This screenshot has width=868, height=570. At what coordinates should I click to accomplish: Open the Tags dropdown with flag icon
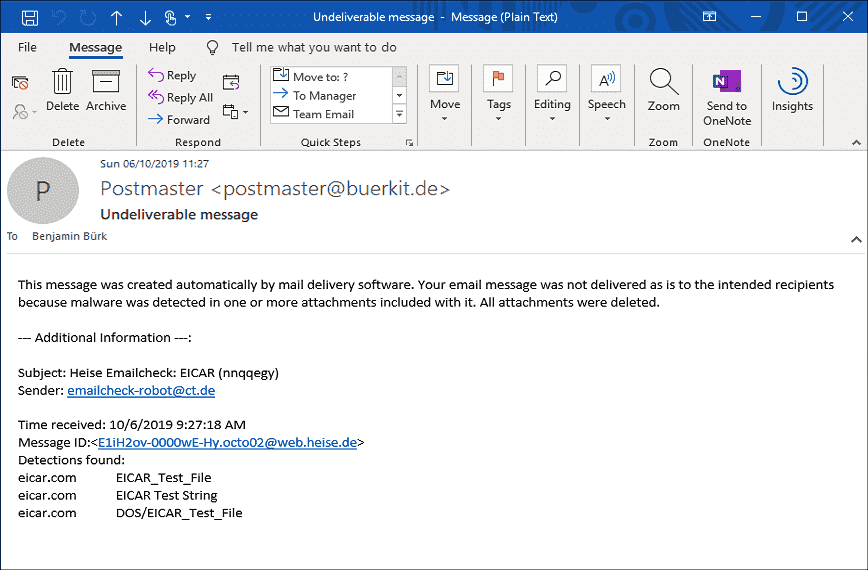coord(498,94)
